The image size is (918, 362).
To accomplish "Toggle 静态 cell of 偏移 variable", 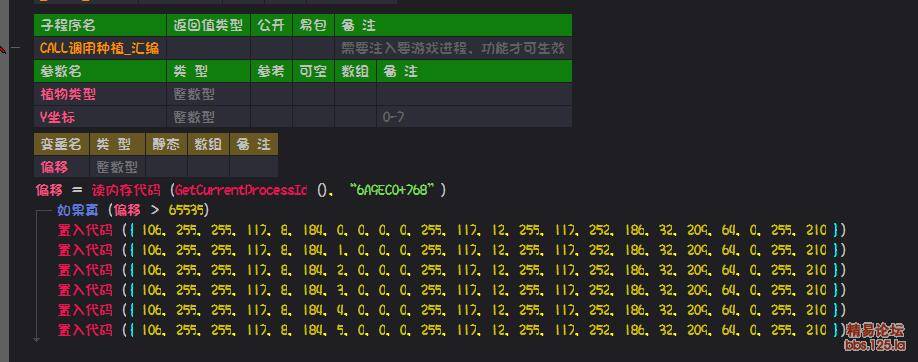I will 166,166.
